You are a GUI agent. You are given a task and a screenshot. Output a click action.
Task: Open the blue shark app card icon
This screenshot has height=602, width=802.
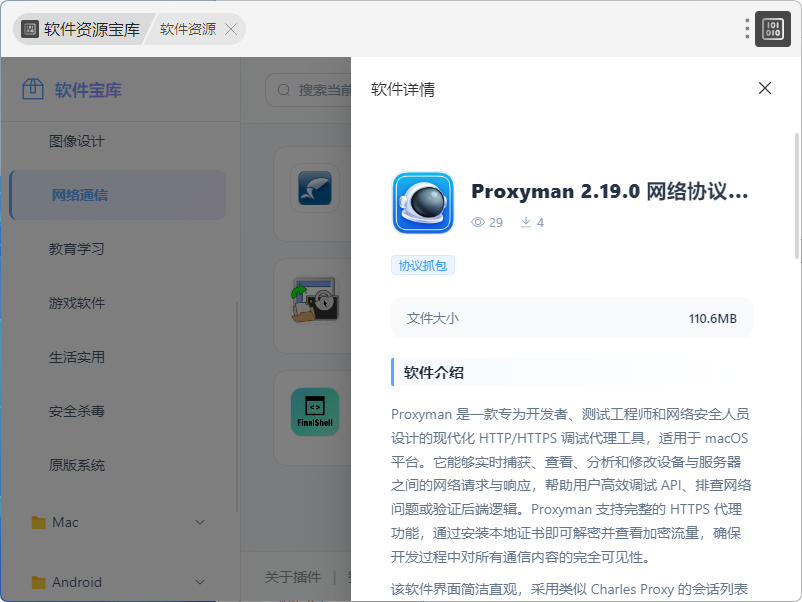(x=315, y=188)
